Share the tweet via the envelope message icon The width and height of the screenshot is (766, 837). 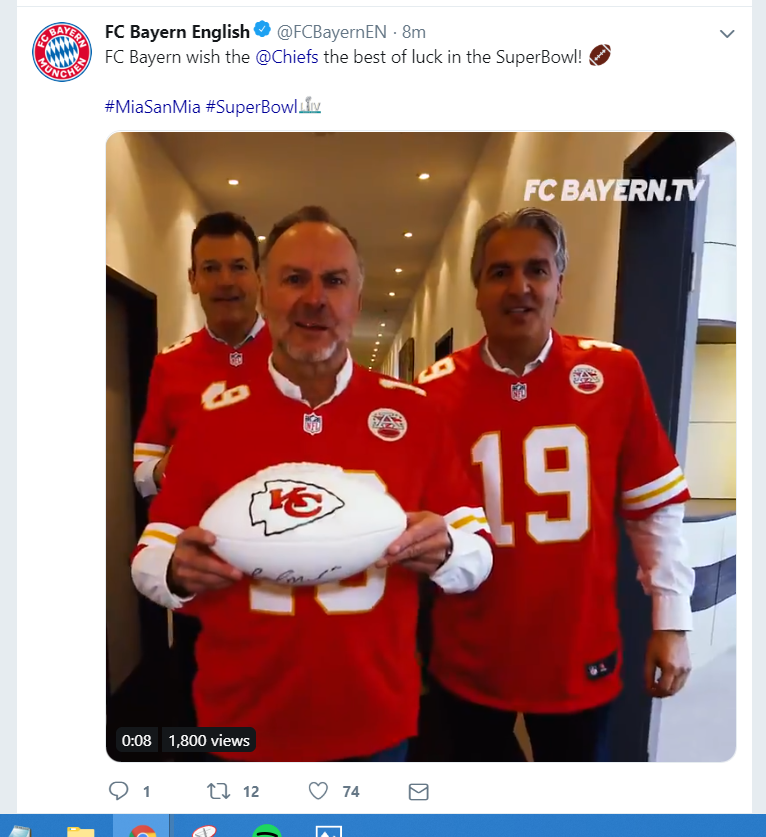(418, 792)
